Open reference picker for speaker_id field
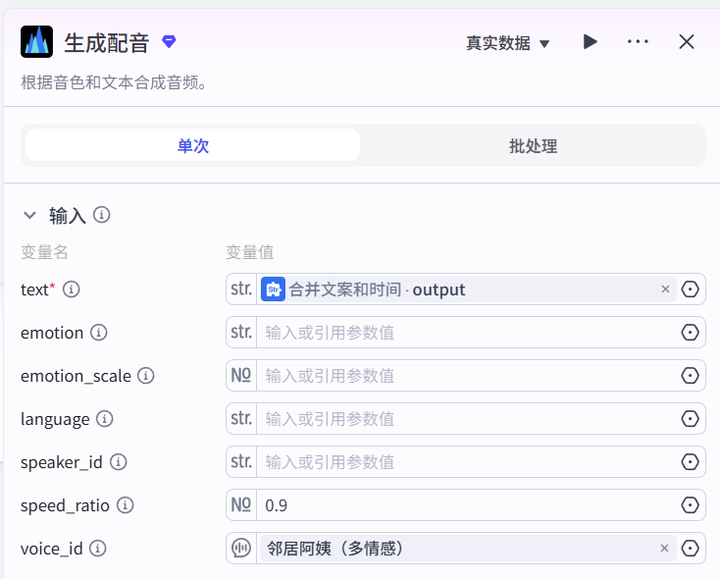The width and height of the screenshot is (720, 579). point(690,462)
